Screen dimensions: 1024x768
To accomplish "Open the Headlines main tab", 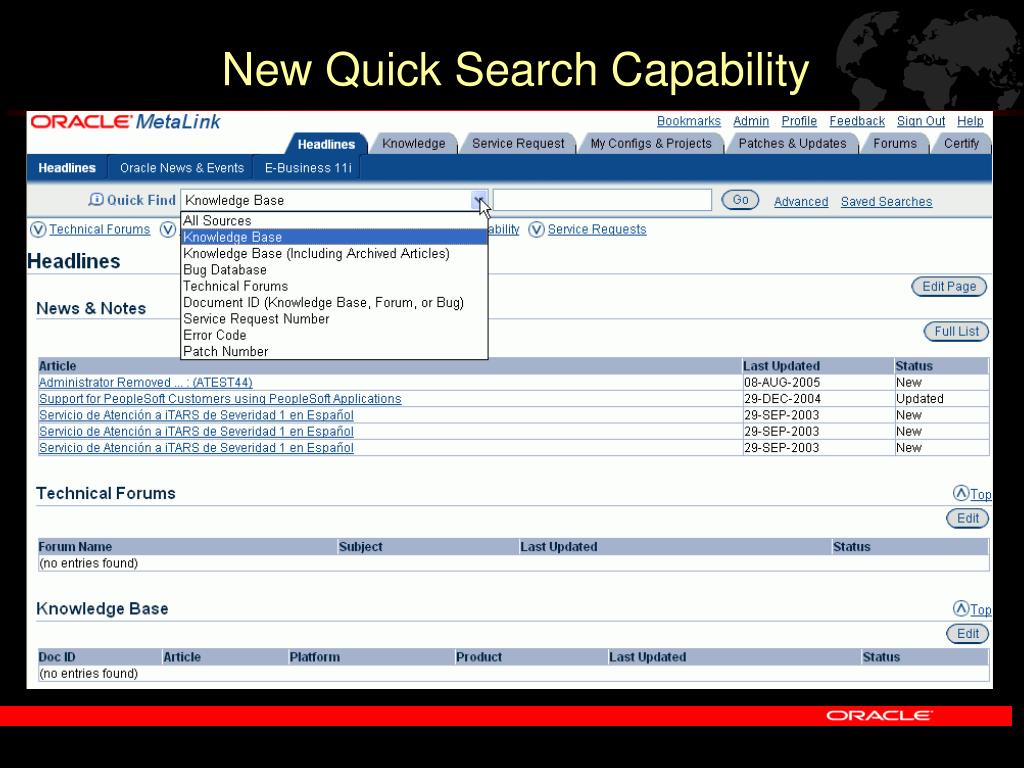I will click(x=326, y=144).
